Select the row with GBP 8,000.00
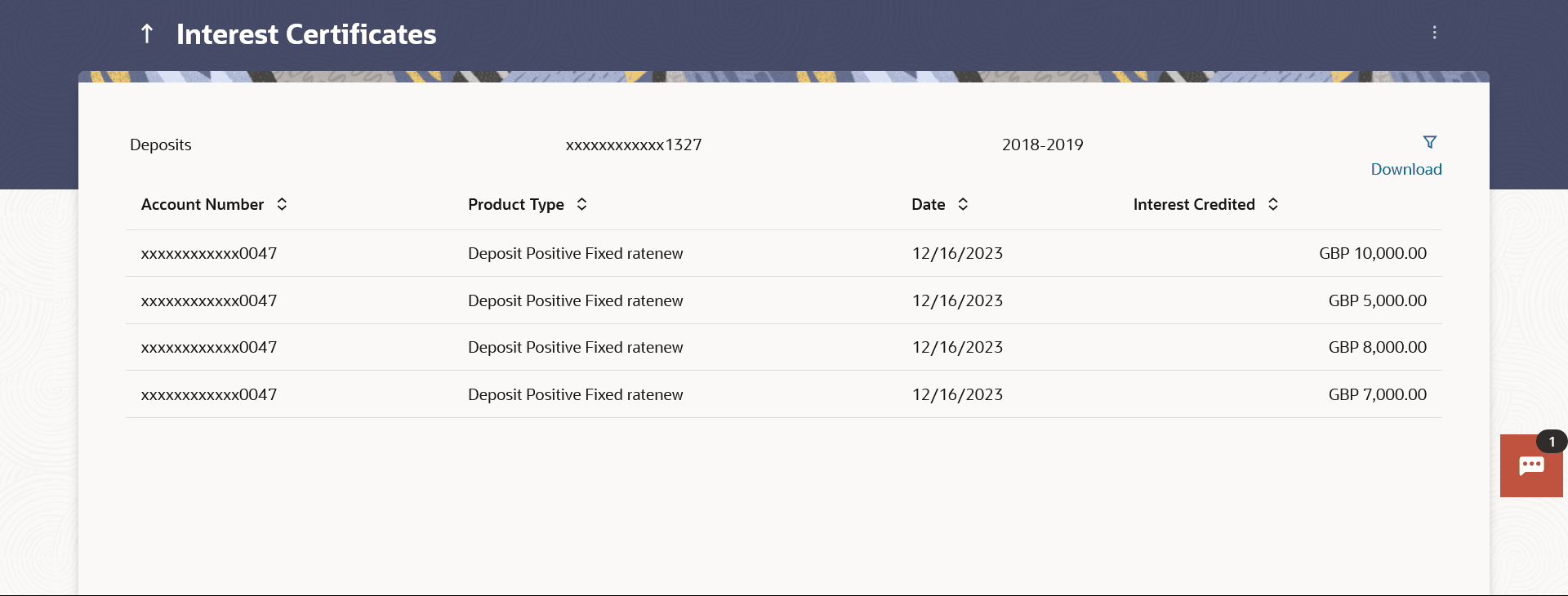This screenshot has width=1568, height=596. pyautogui.click(x=784, y=347)
